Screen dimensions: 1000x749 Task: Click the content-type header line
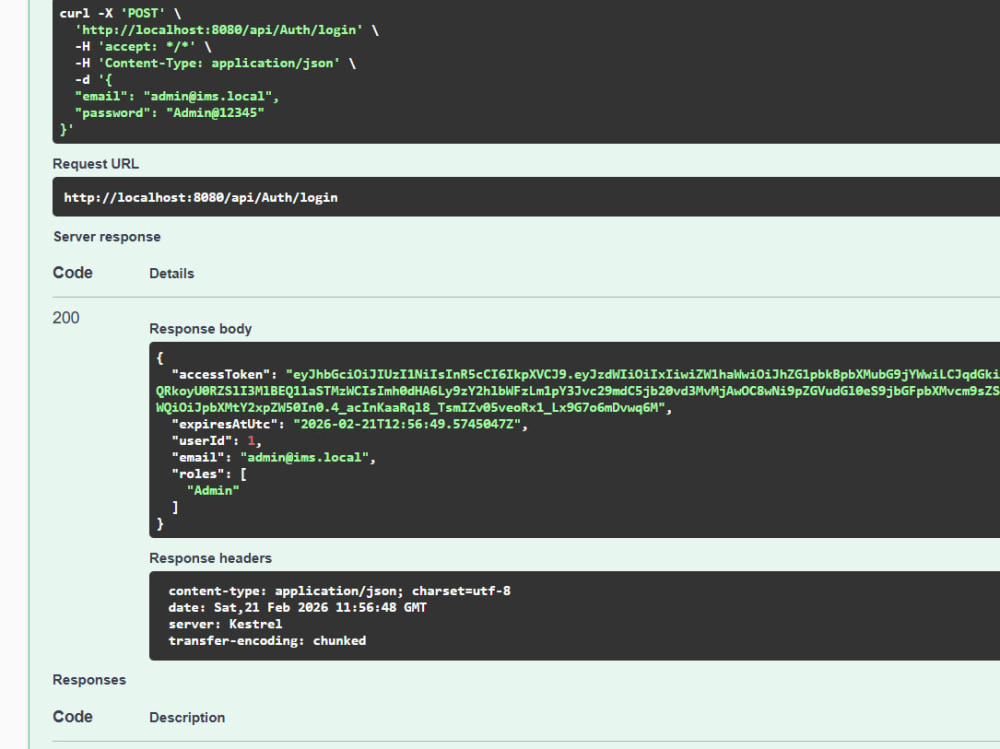[339, 591]
